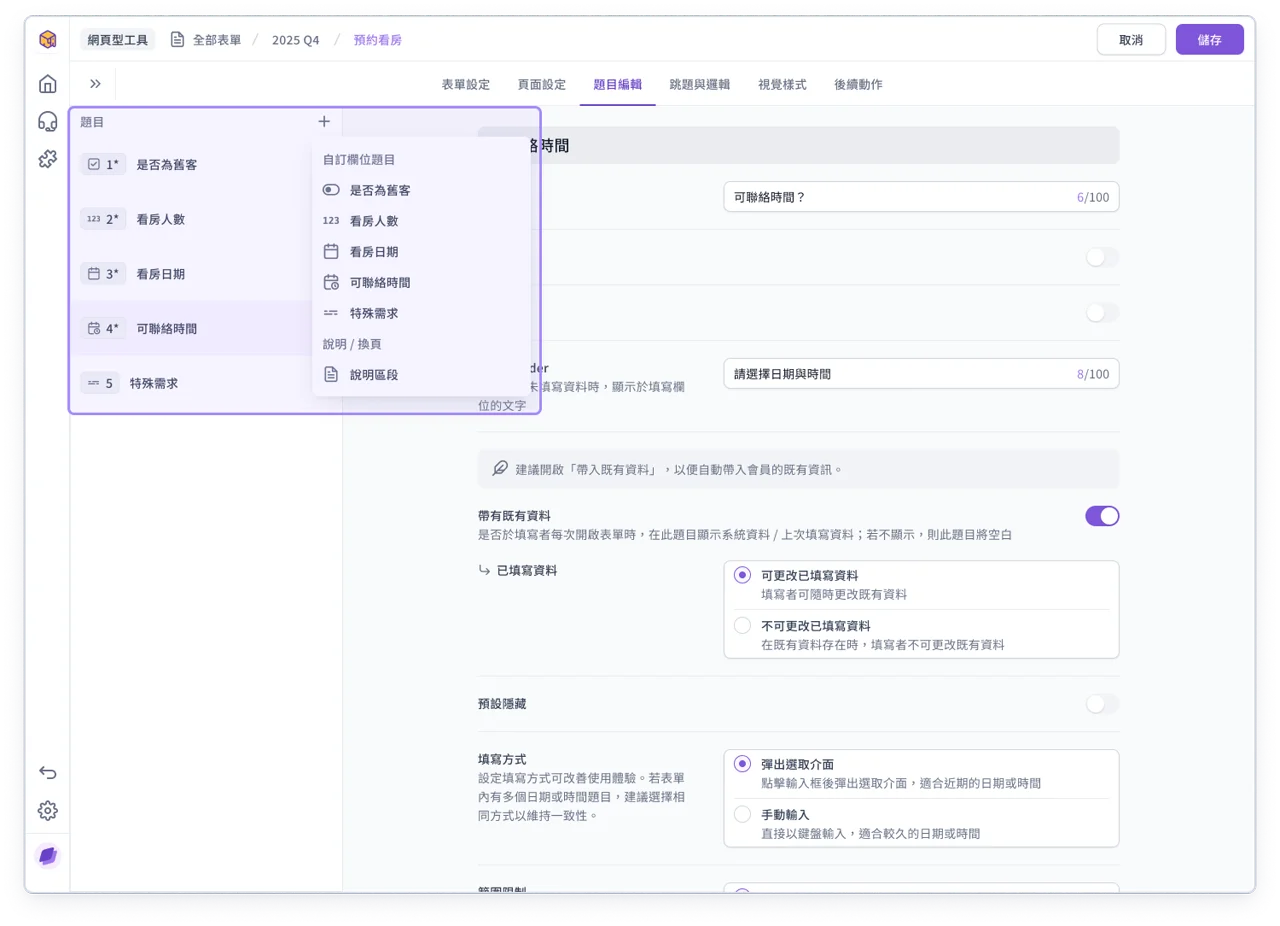Choose 是否為舊客 in the 自訂欄位題目 menu
1280x926 pixels.
421,190
